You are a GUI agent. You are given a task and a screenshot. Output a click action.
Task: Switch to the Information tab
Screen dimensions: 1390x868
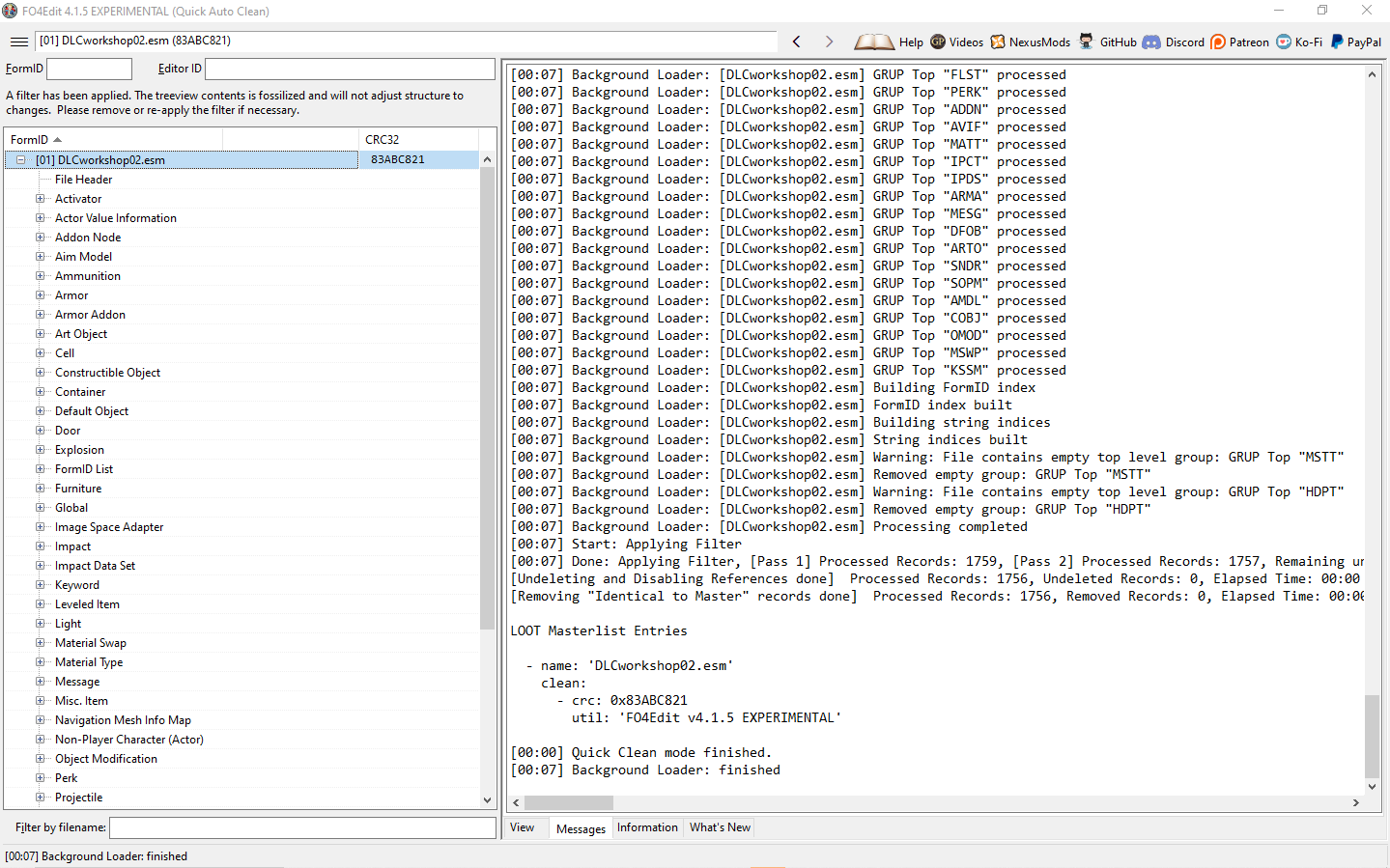pos(647,827)
